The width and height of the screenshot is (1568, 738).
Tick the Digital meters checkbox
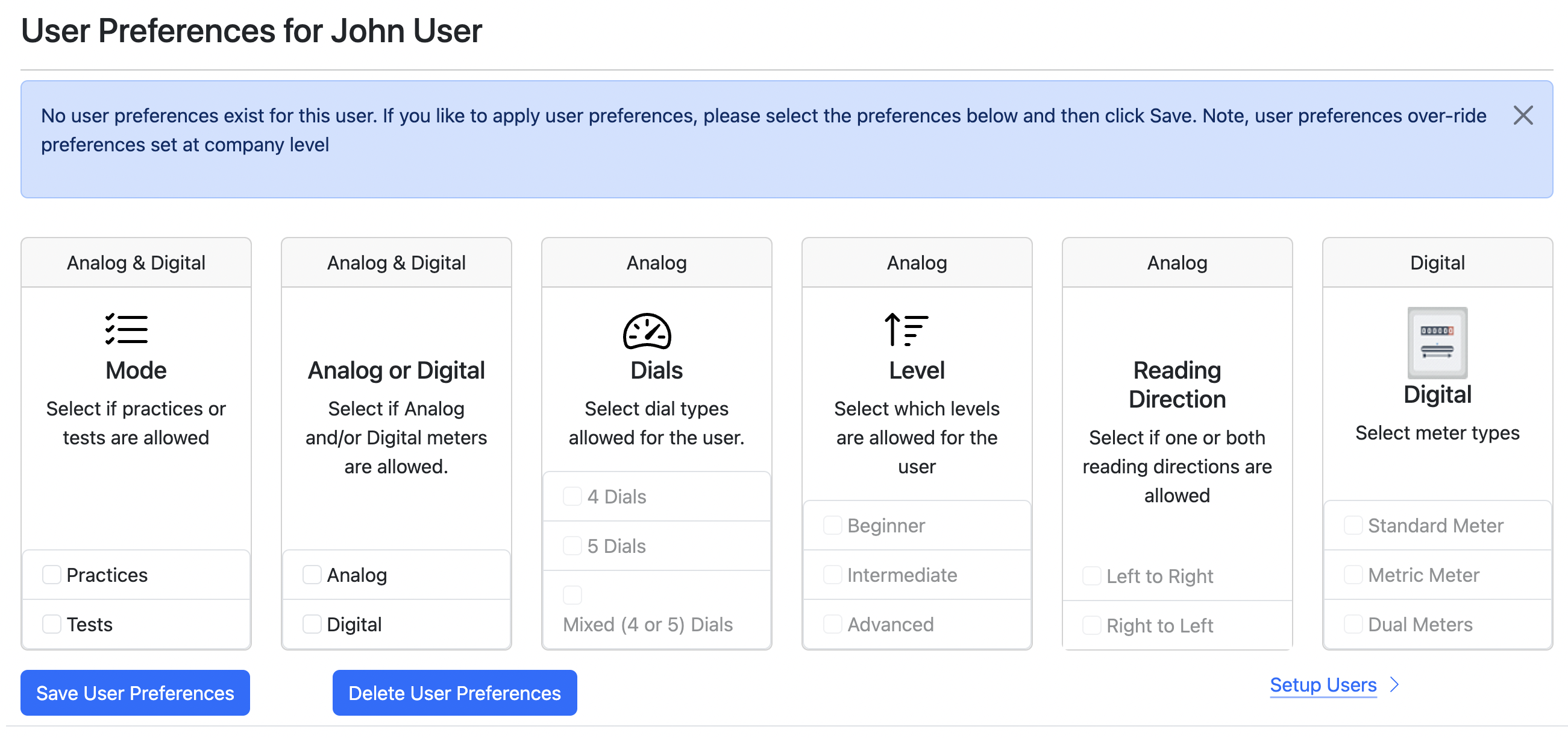click(x=312, y=623)
